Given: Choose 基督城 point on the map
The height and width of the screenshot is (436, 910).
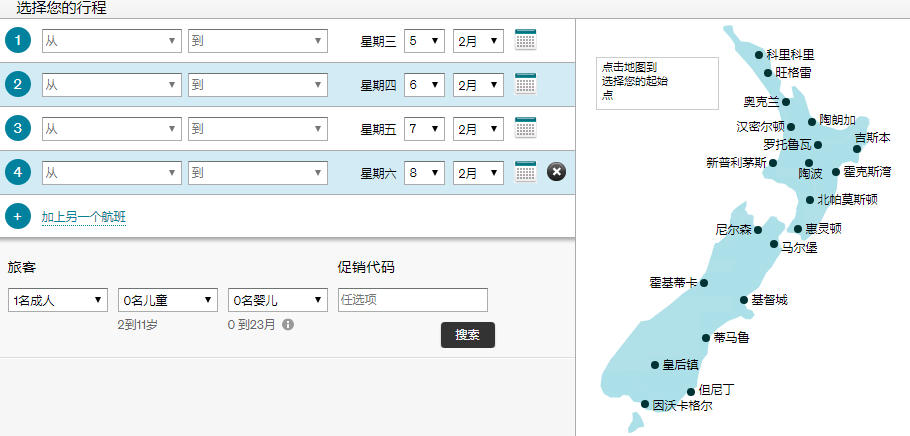Looking at the screenshot, I should pos(743,300).
